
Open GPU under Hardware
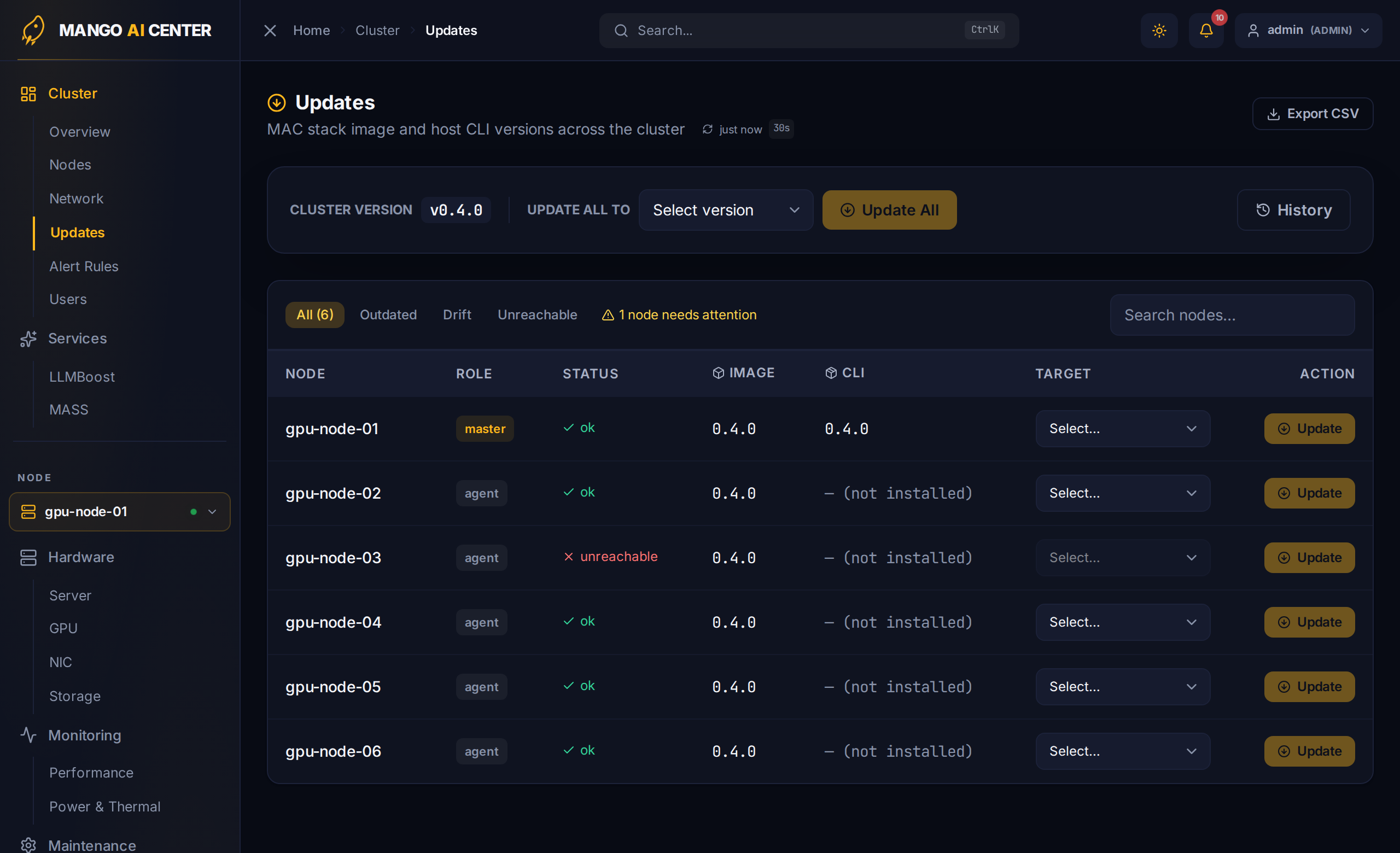63,628
